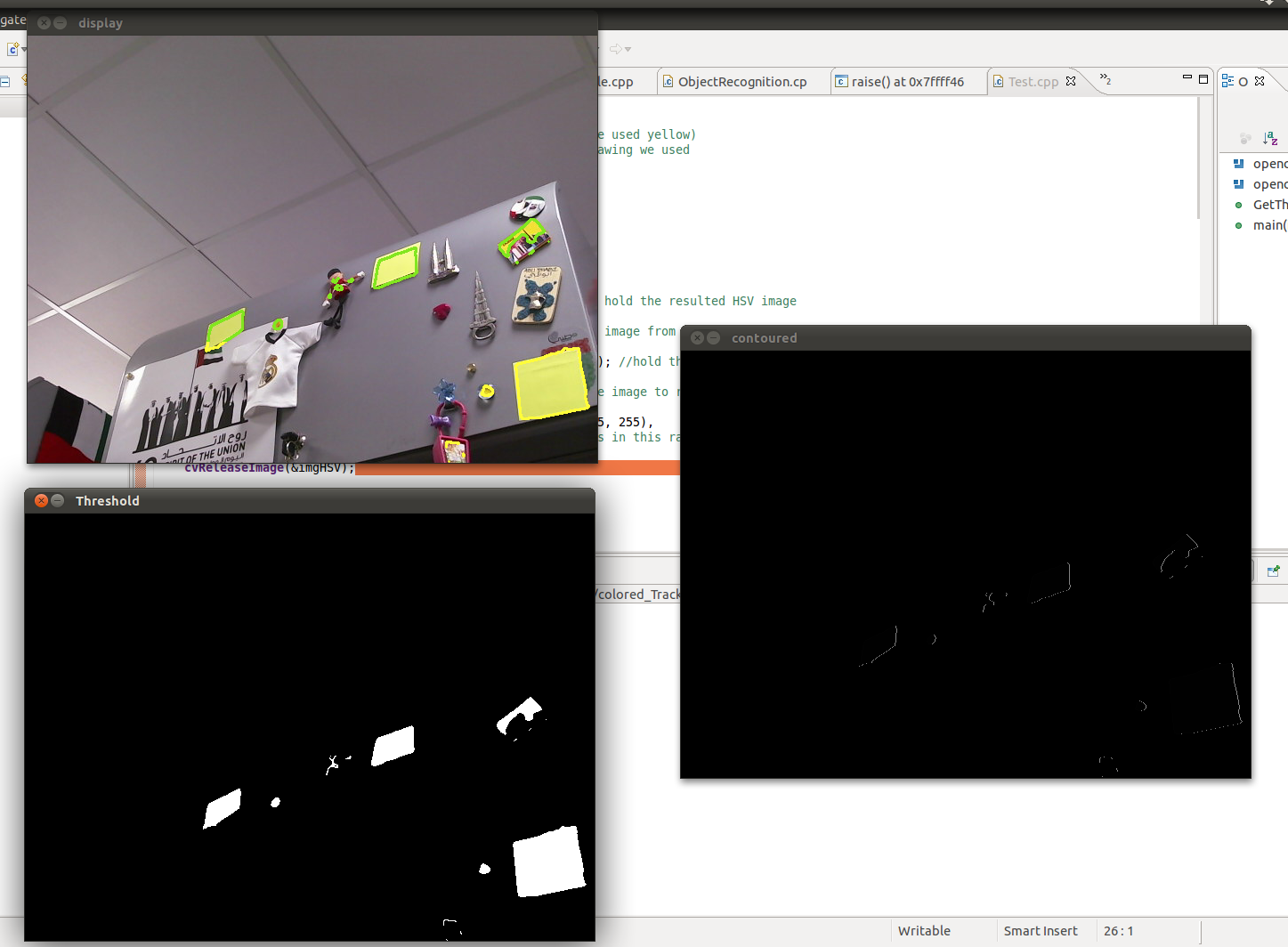
Task: Open the dropdown beside the New File icon
Action: (24, 50)
